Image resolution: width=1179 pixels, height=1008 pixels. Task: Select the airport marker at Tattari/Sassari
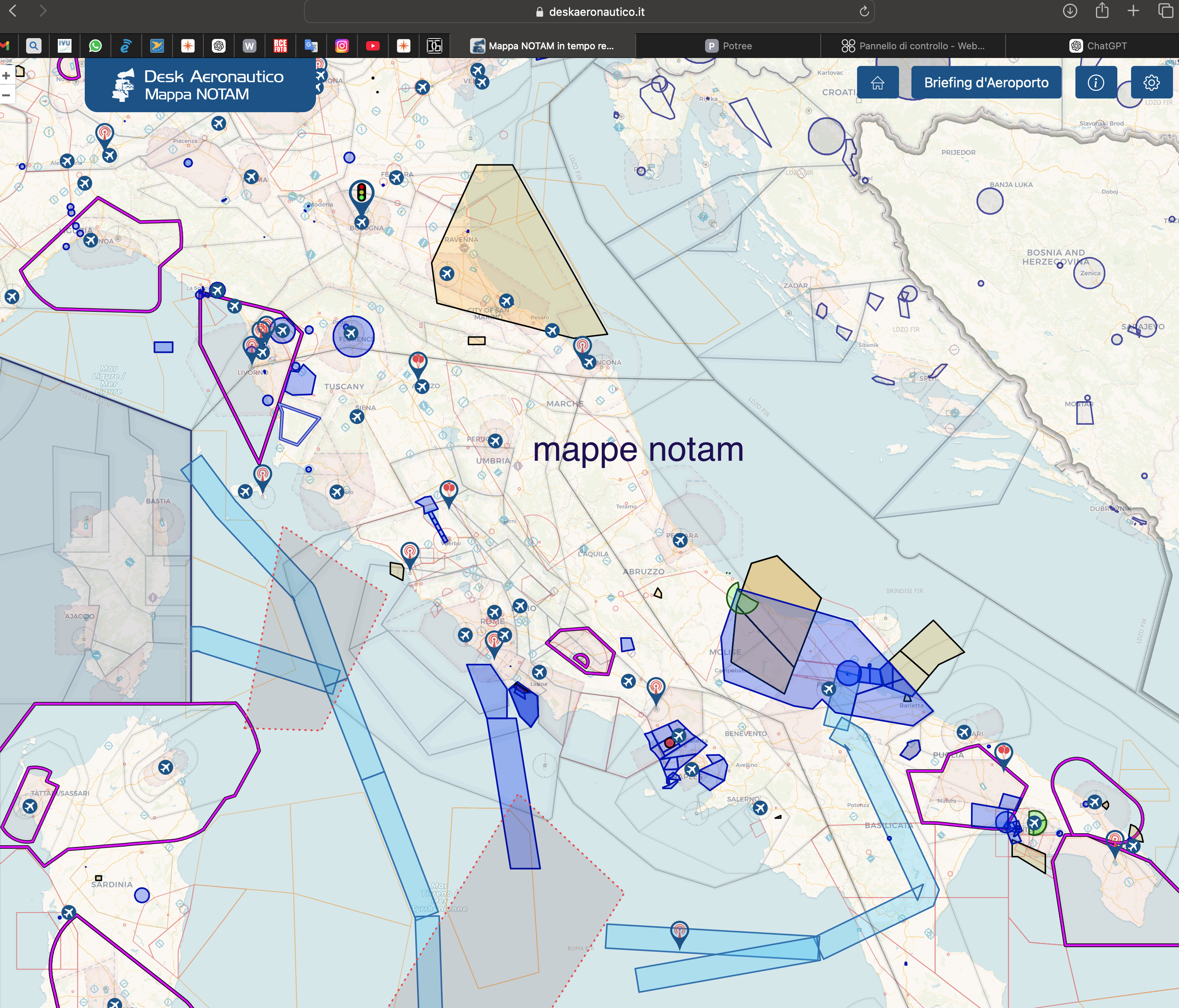click(30, 806)
